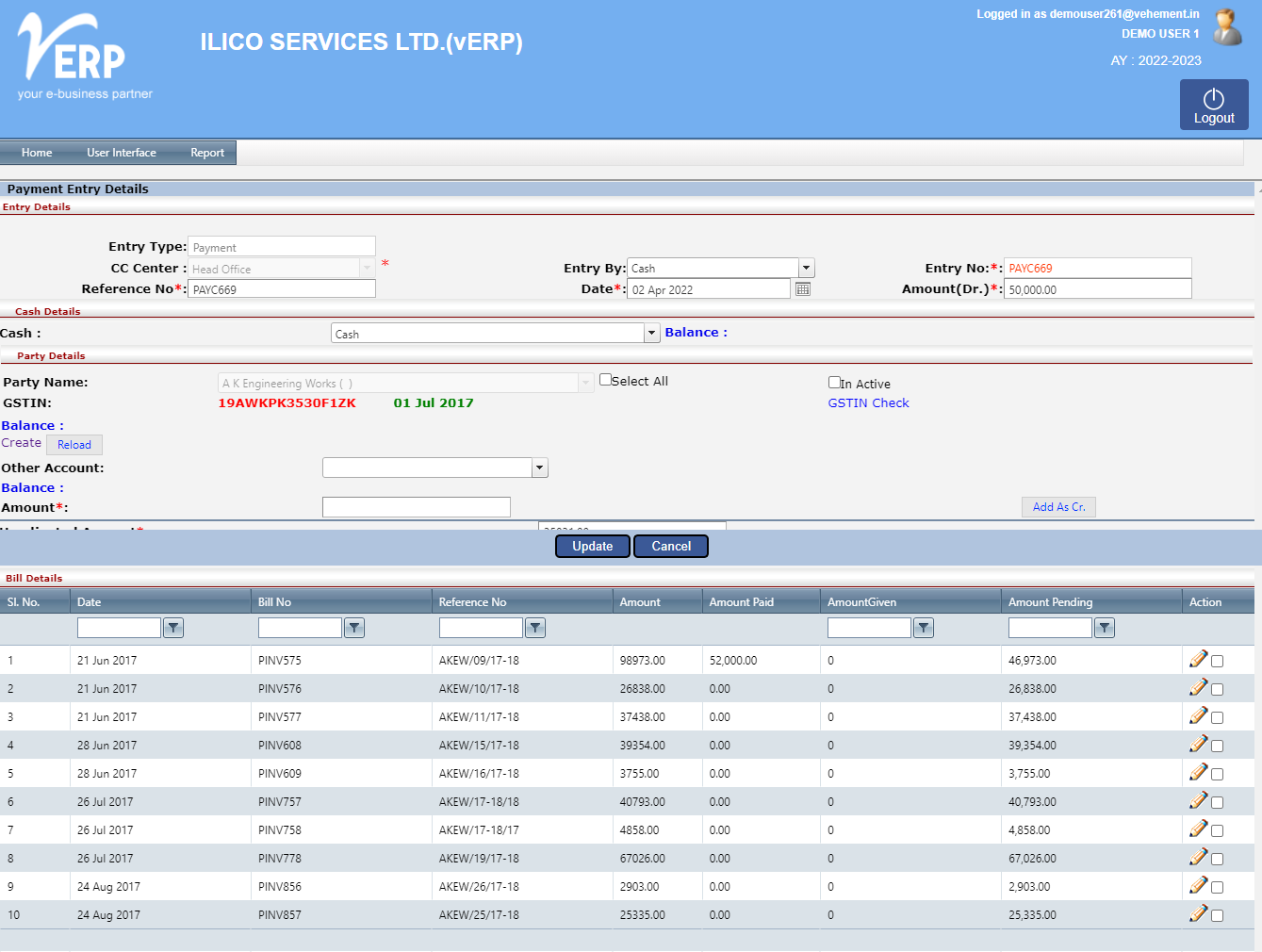
Task: Click the Date column filter icon
Action: pyautogui.click(x=173, y=628)
